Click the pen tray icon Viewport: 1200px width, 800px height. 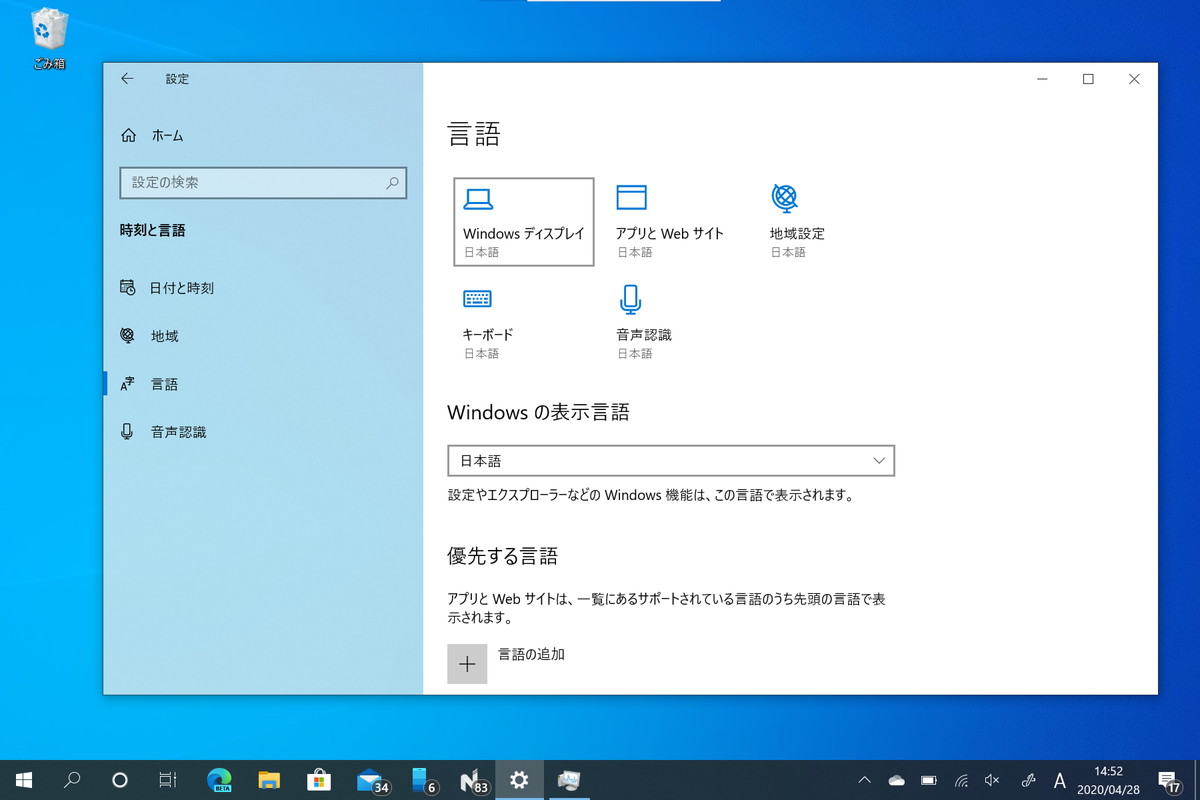(x=1028, y=780)
